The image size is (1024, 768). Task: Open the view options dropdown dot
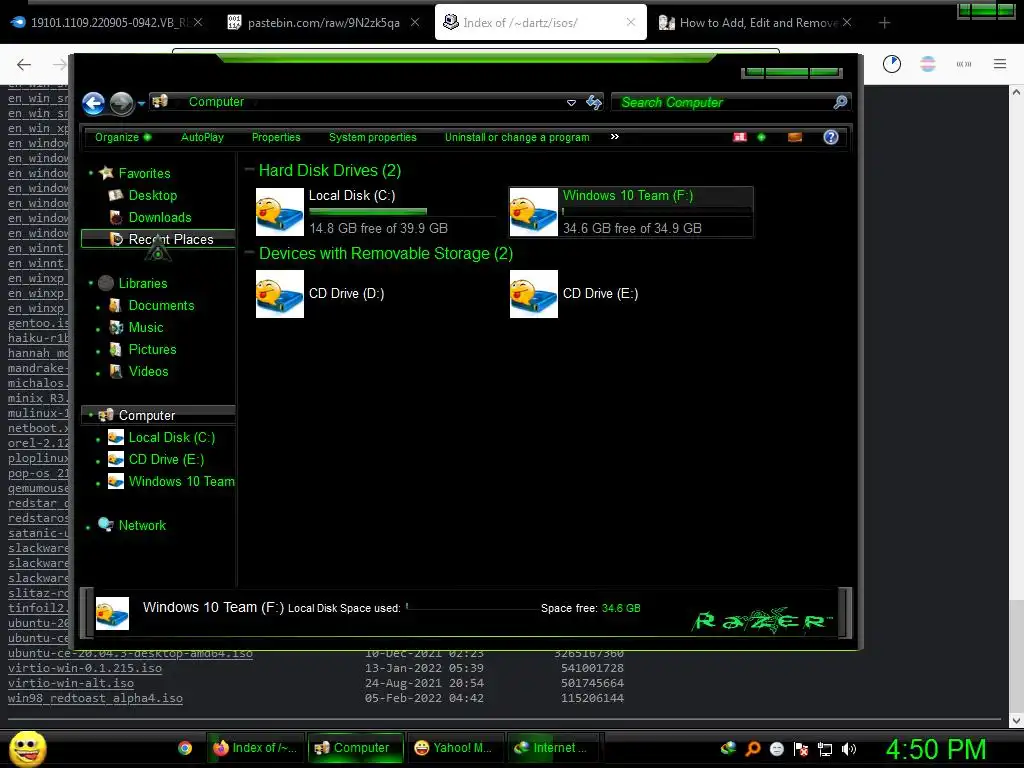coord(761,137)
